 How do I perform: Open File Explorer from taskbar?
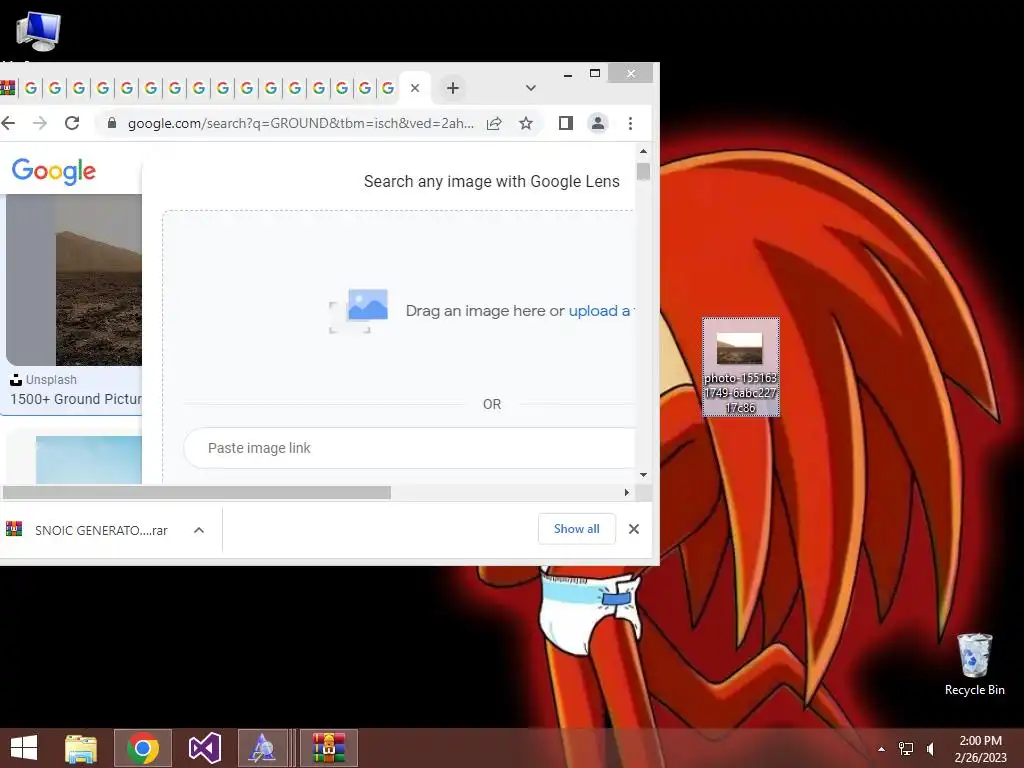81,748
